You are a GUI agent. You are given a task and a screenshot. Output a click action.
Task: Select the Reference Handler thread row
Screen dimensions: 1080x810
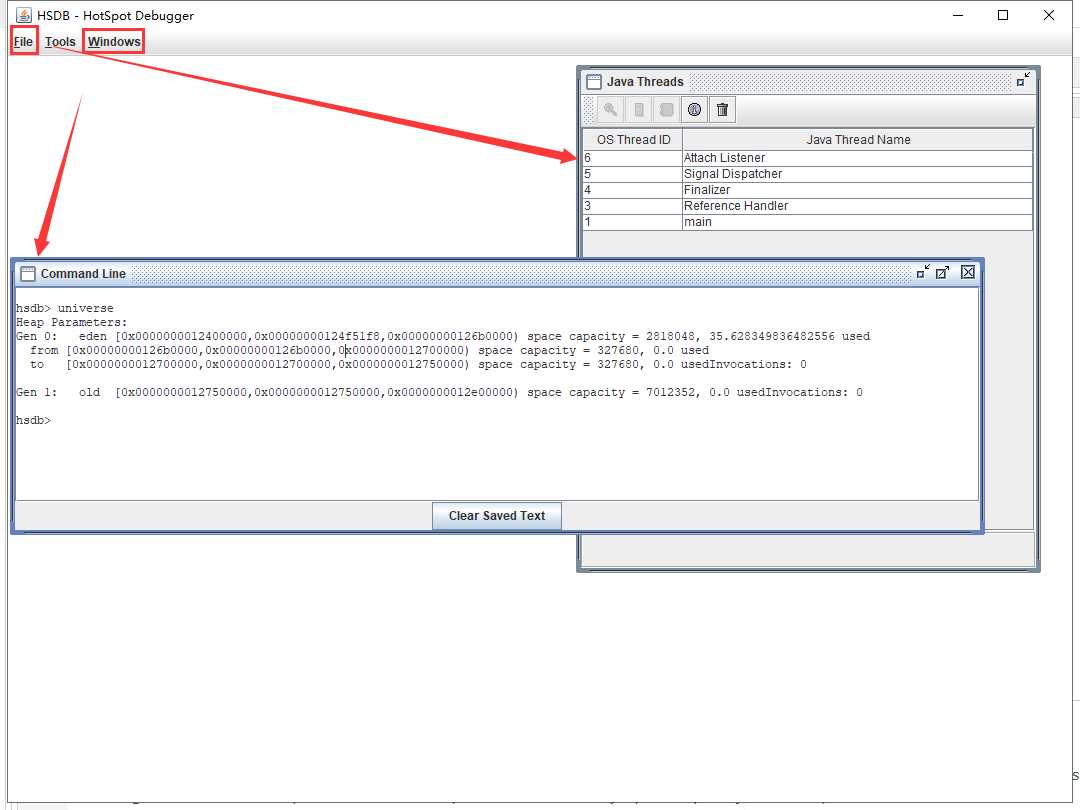(x=808, y=205)
